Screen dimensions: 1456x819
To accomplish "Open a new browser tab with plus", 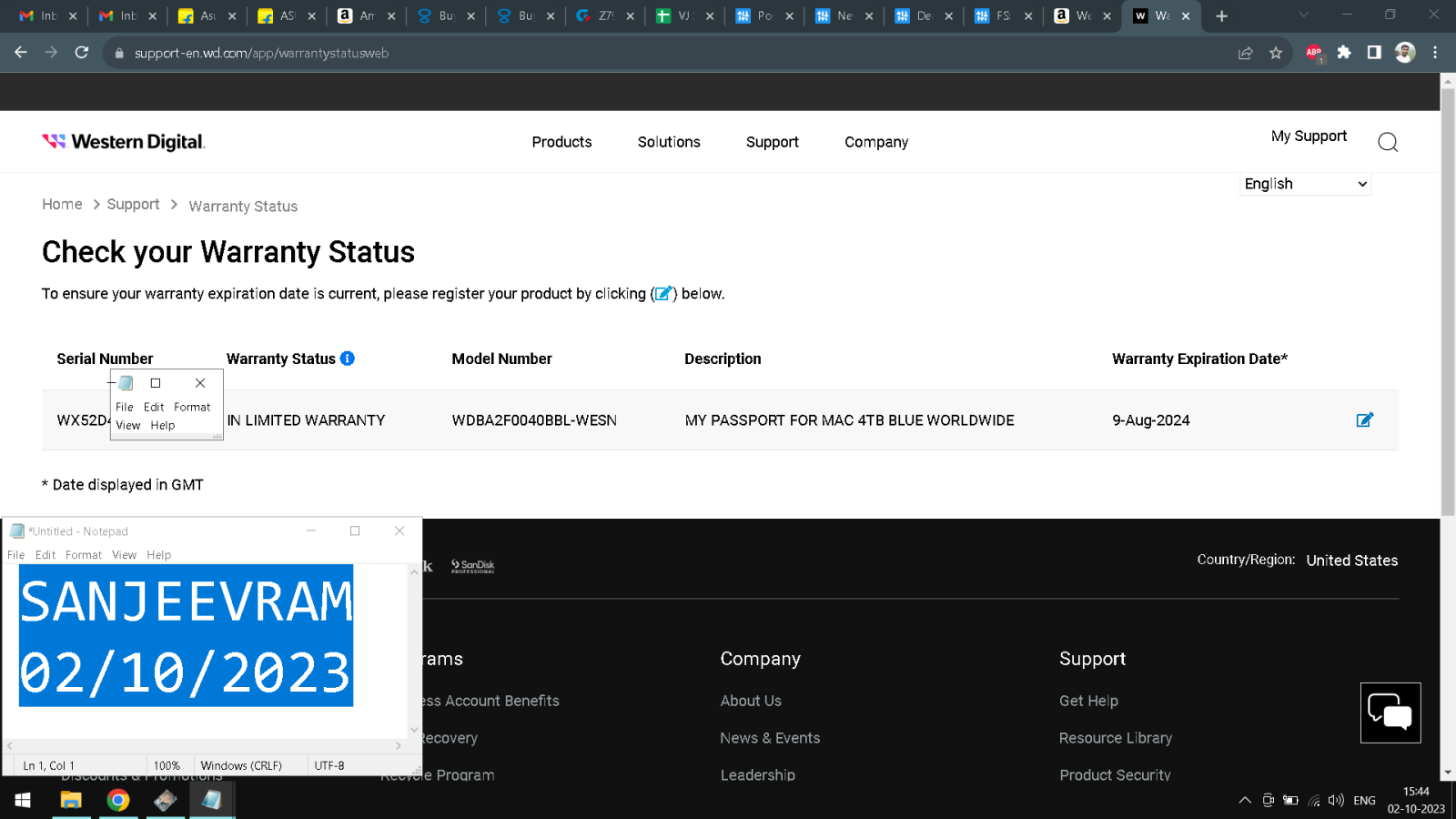I will pos(1221,15).
